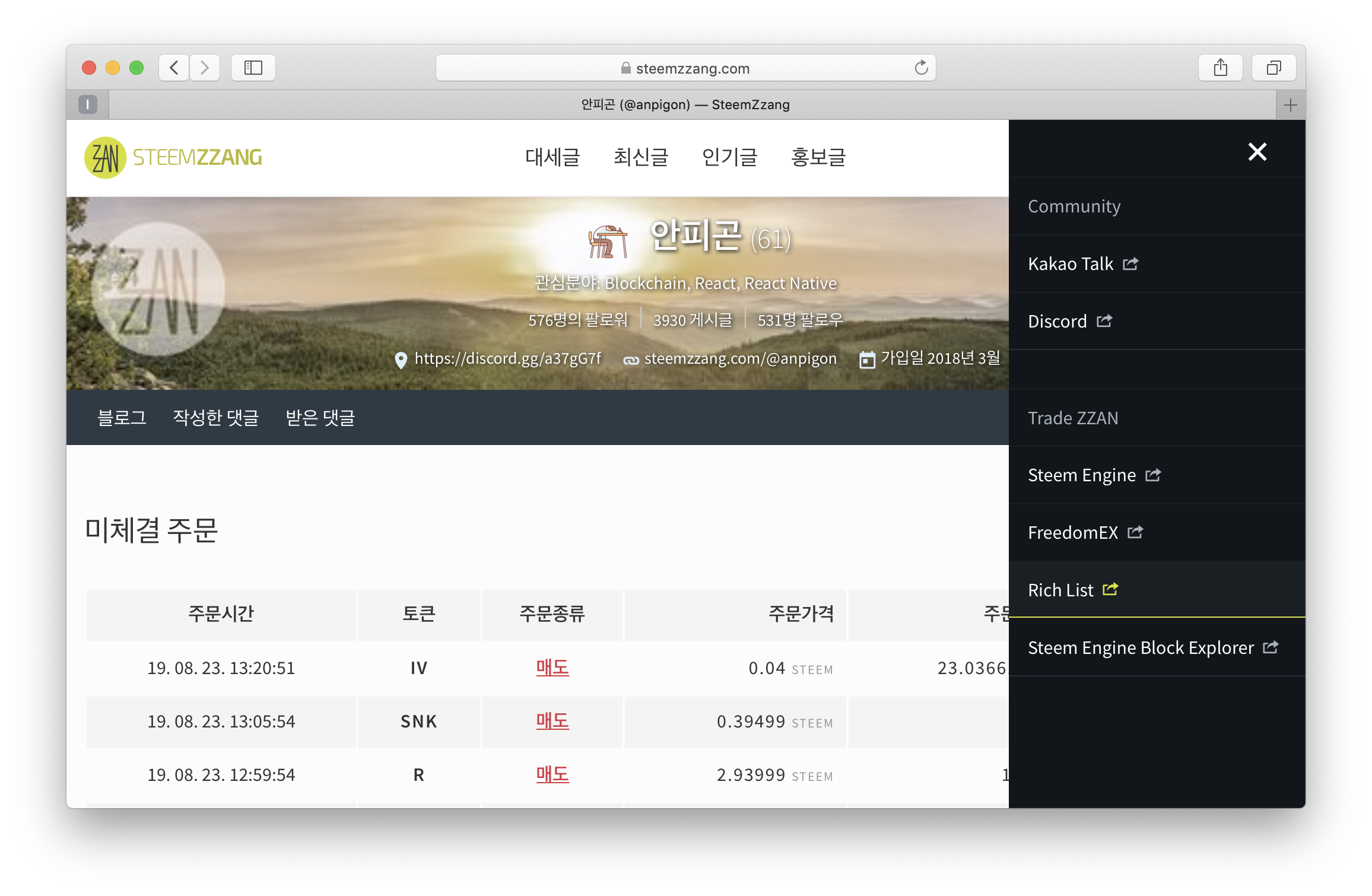
Task: Click the forward navigation arrow
Action: pyautogui.click(x=205, y=68)
